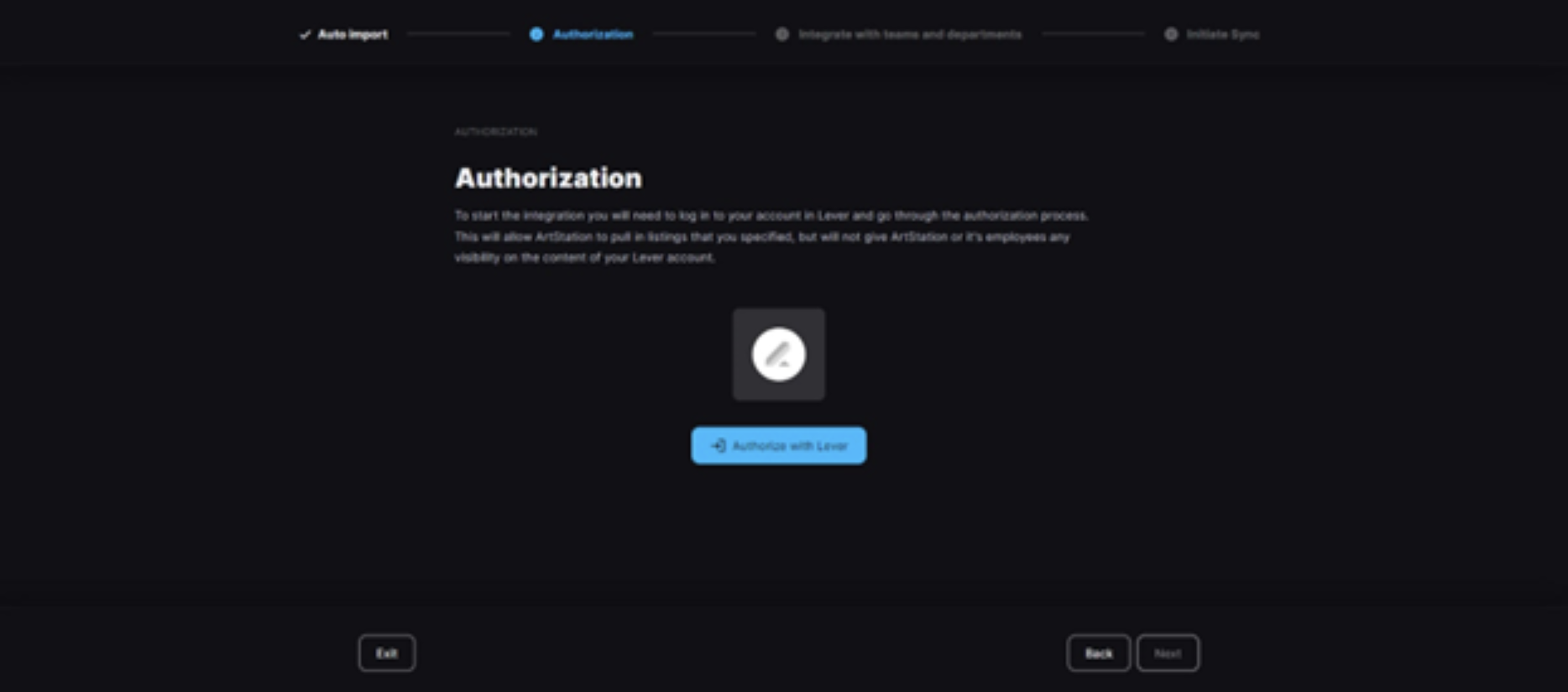The width and height of the screenshot is (1568, 692).
Task: Exit the integration wizard
Action: [x=387, y=653]
